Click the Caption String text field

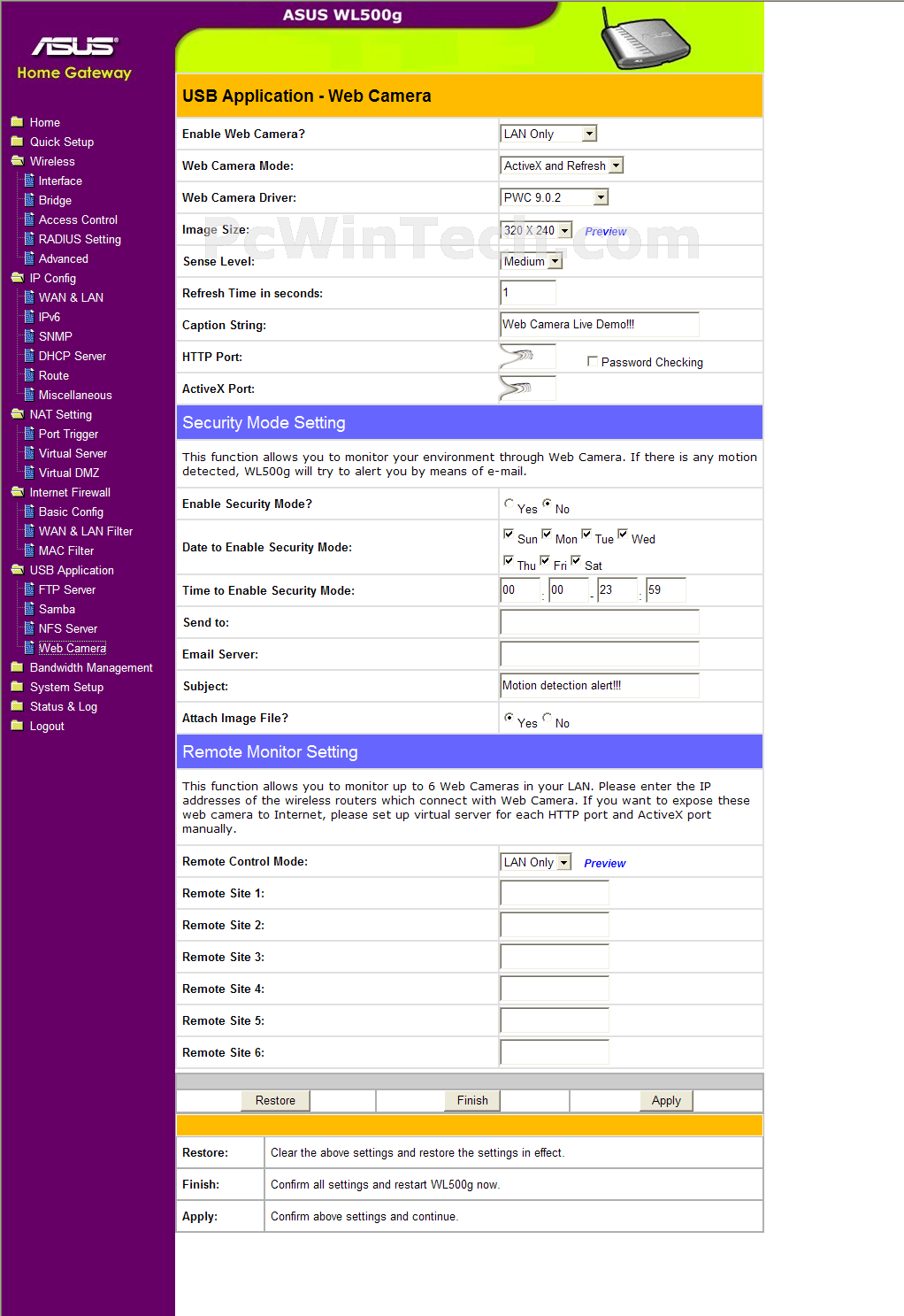pyautogui.click(x=600, y=324)
